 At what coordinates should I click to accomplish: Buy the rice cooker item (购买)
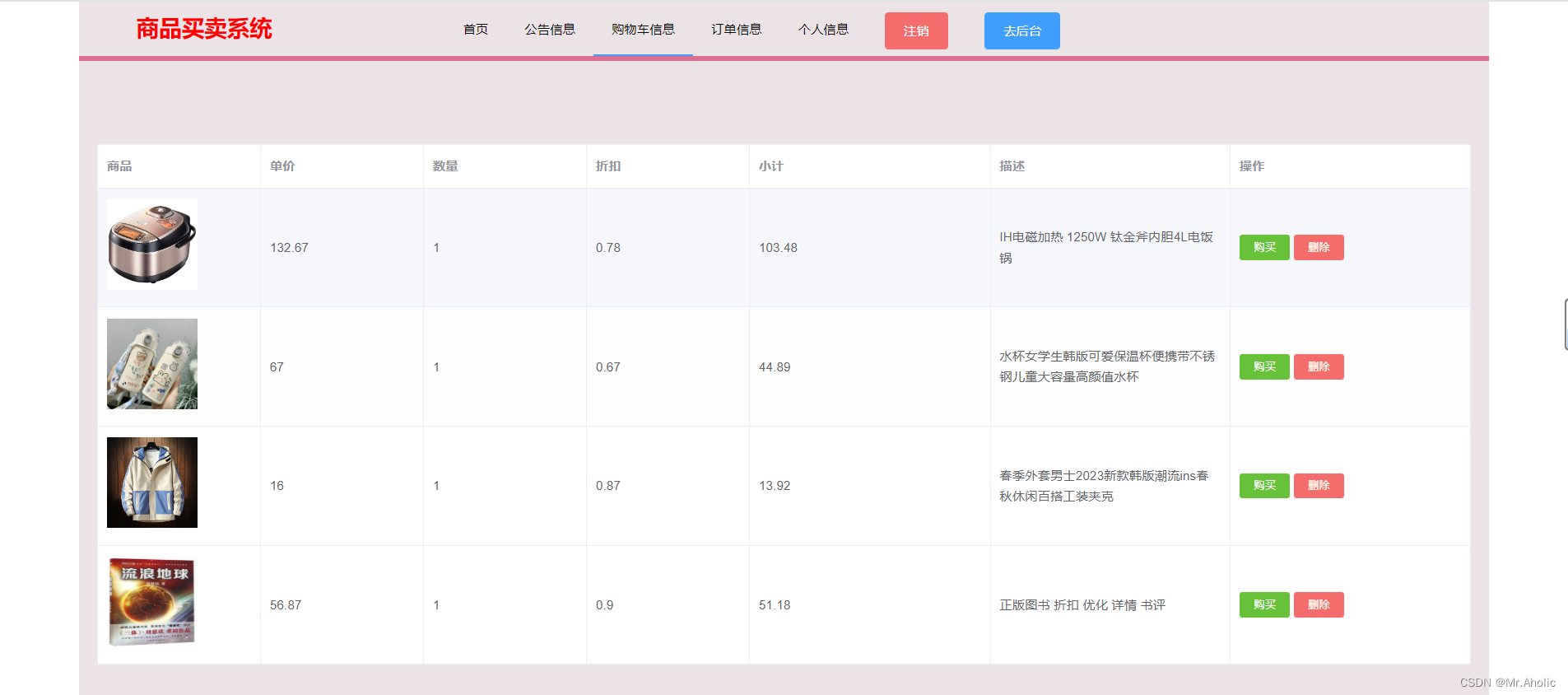[1264, 247]
